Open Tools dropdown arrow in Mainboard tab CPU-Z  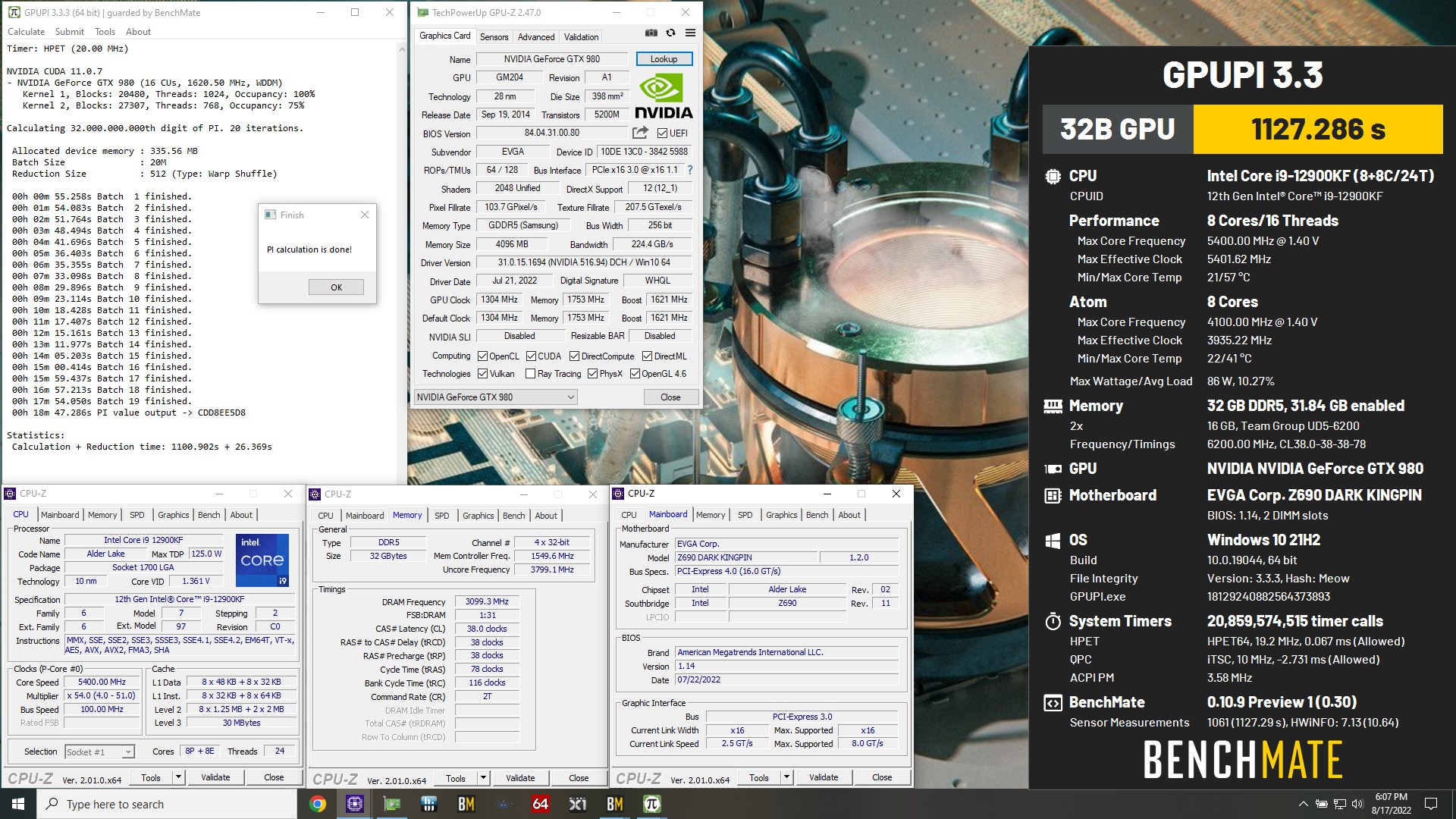786,777
